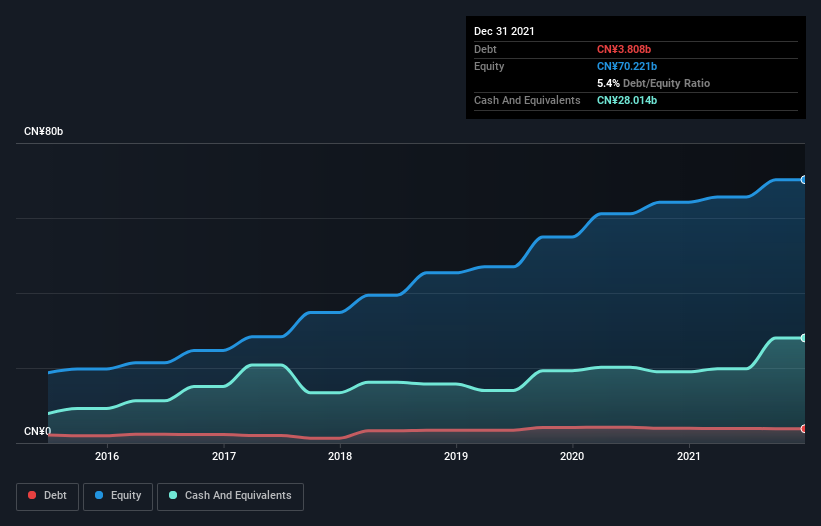Click the 2018 x-axis label
This screenshot has width=821, height=526.
(x=340, y=456)
